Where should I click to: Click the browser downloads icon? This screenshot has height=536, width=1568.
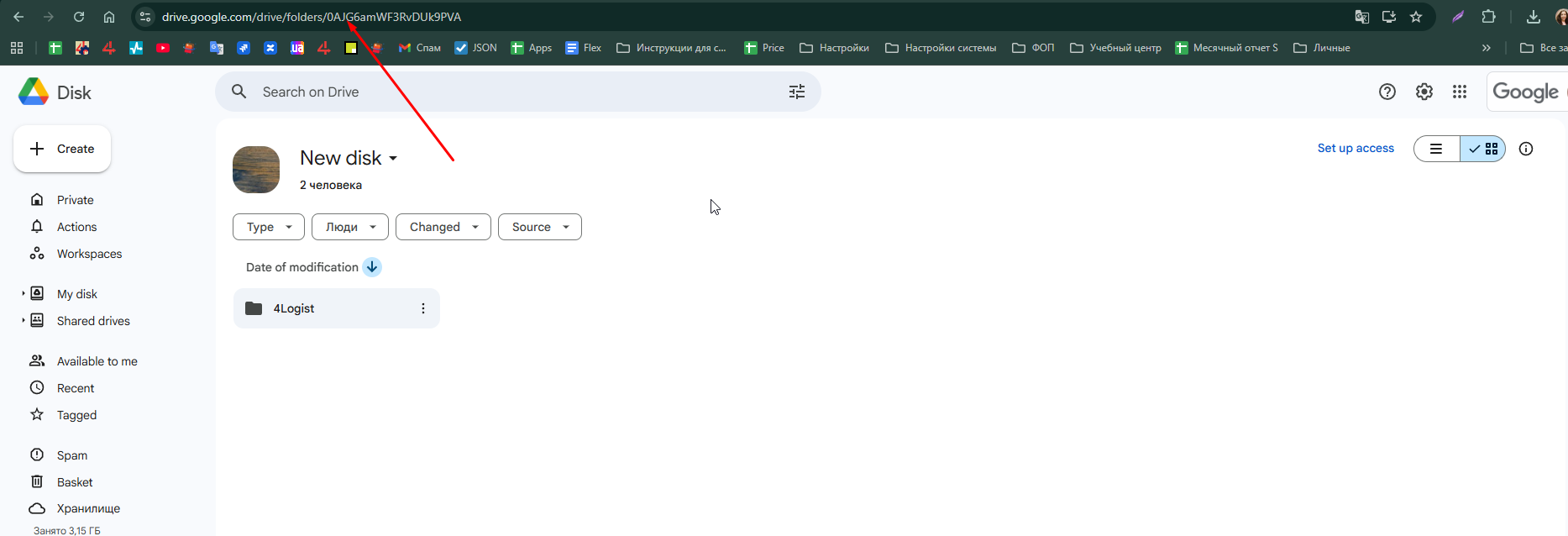1533,17
